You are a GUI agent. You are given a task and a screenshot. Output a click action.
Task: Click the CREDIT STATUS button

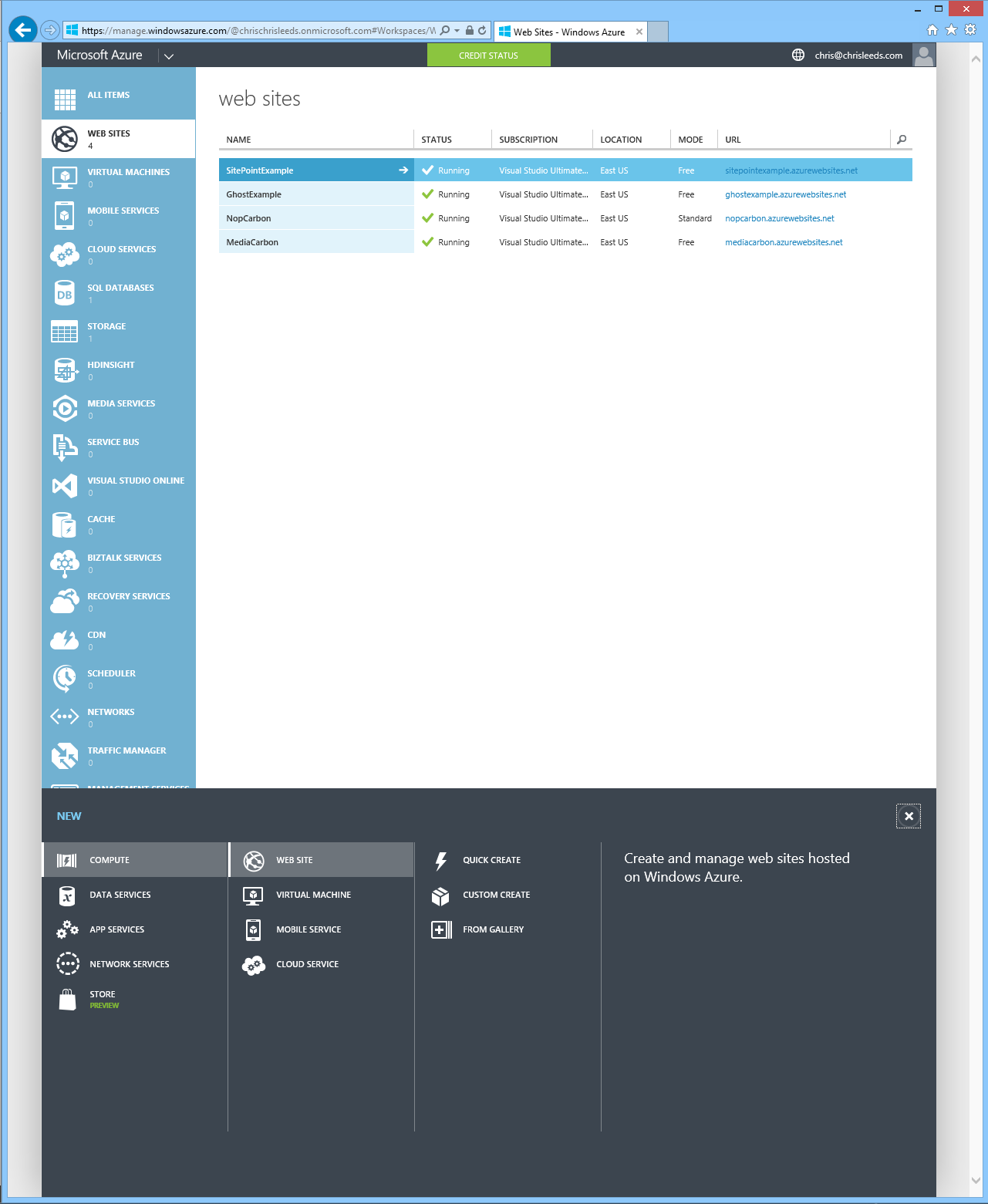[x=488, y=55]
